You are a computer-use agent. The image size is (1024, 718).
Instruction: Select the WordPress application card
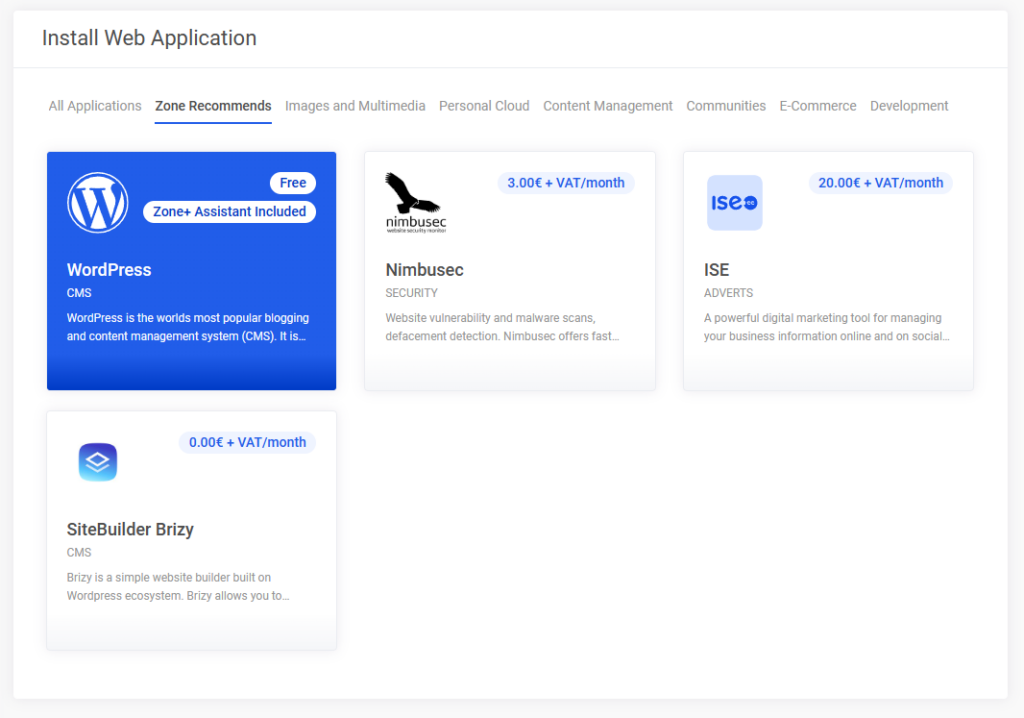[191, 300]
